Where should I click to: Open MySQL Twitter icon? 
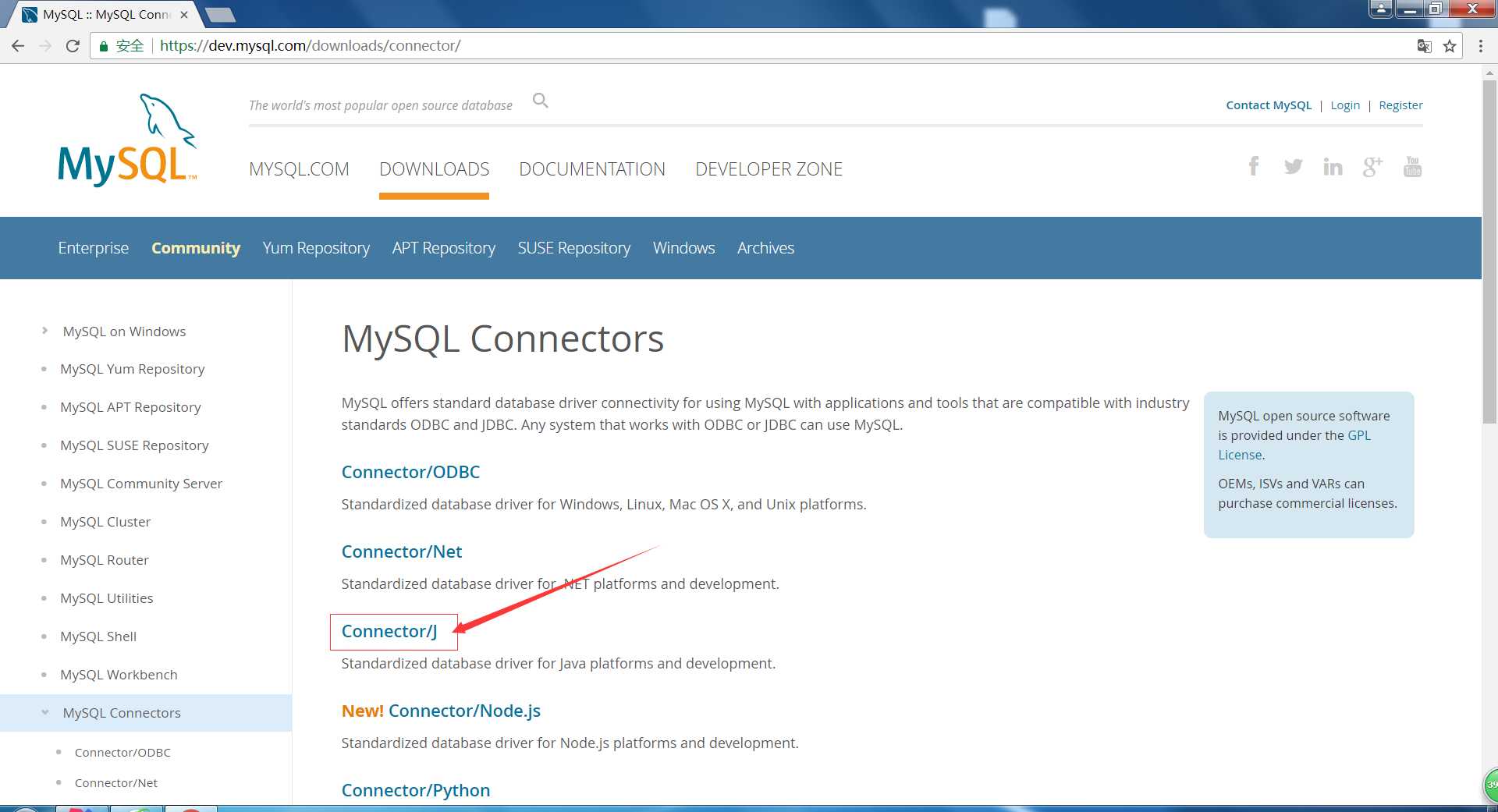(1293, 166)
